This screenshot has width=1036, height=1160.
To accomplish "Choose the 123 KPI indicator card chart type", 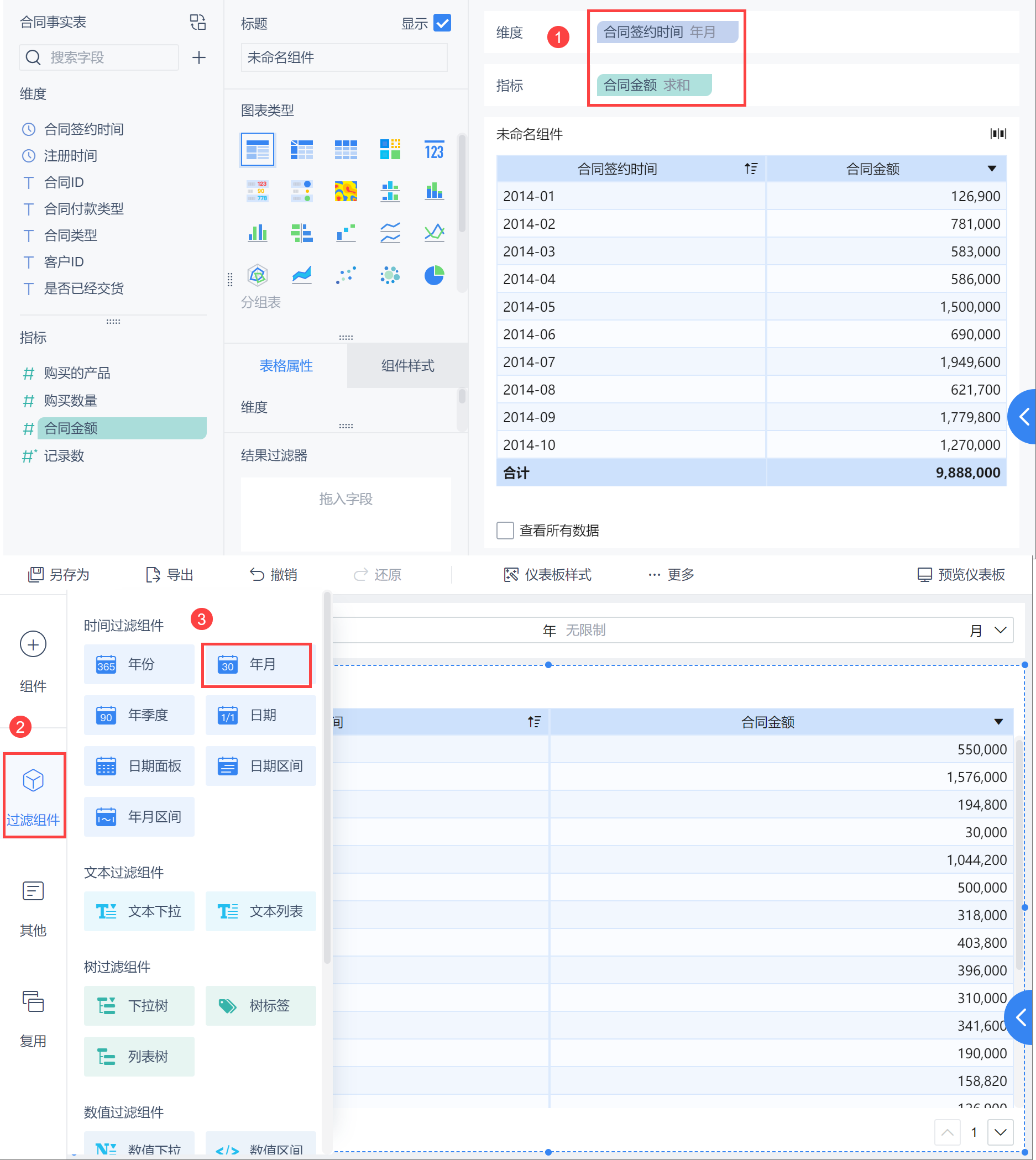I will [x=435, y=150].
